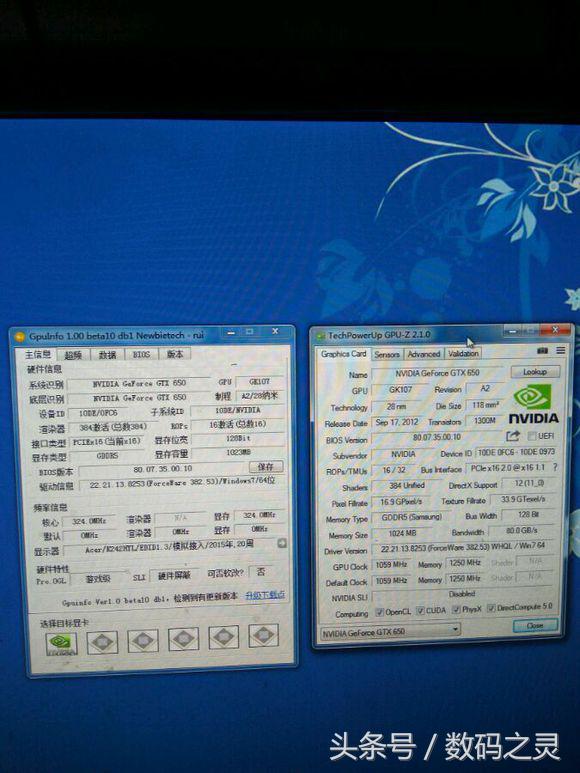Click the Lookup button
The image size is (580, 773).
[535, 371]
